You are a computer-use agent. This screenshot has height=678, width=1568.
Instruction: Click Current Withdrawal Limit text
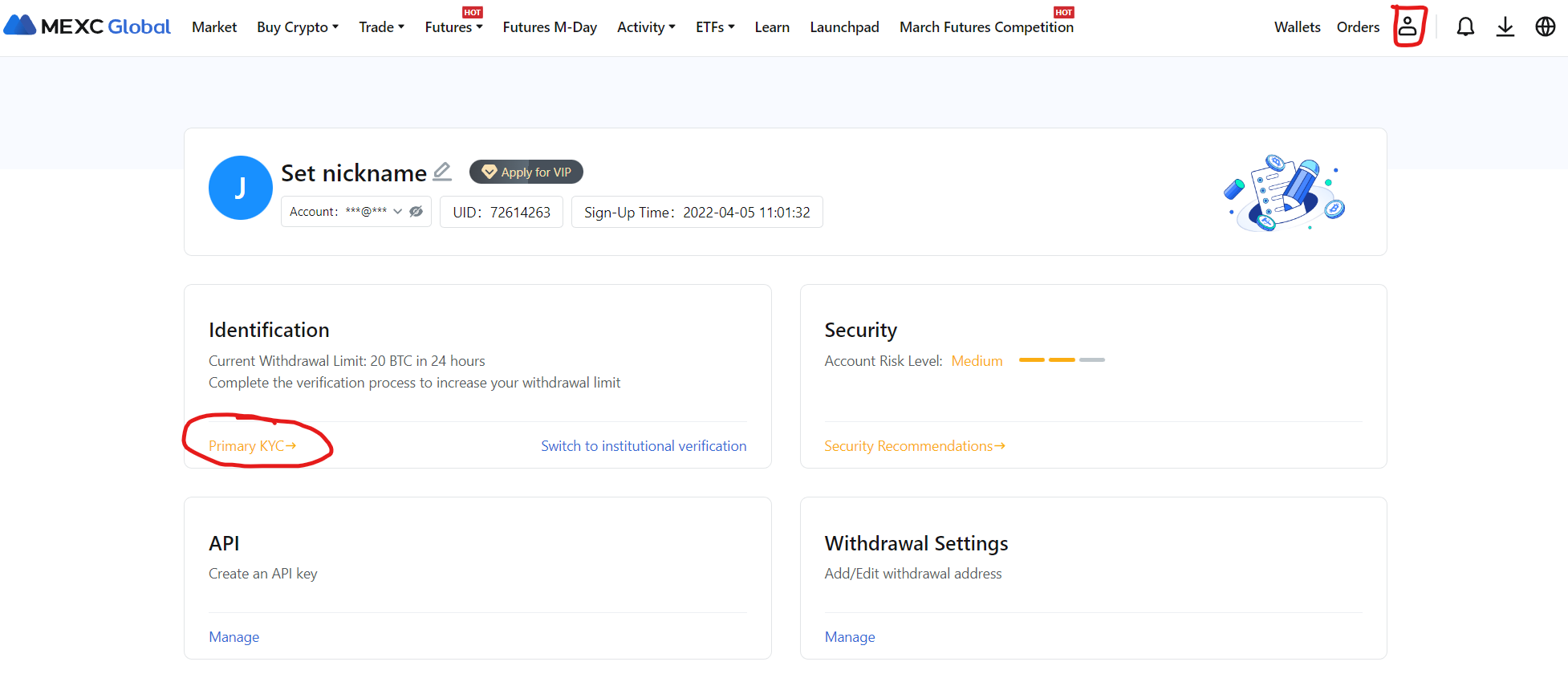click(347, 361)
